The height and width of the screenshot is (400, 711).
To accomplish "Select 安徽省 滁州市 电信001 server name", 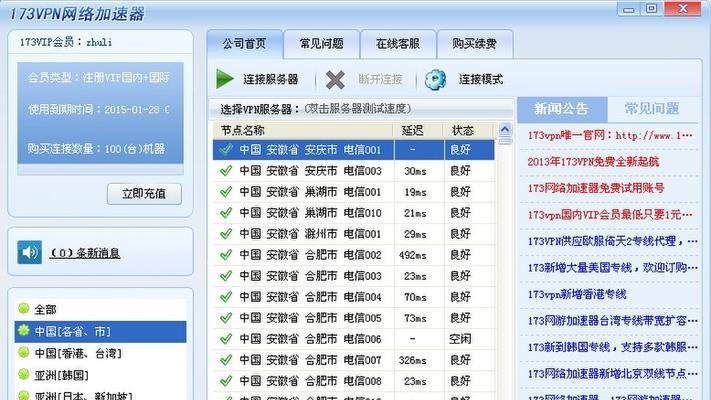I will pos(311,234).
